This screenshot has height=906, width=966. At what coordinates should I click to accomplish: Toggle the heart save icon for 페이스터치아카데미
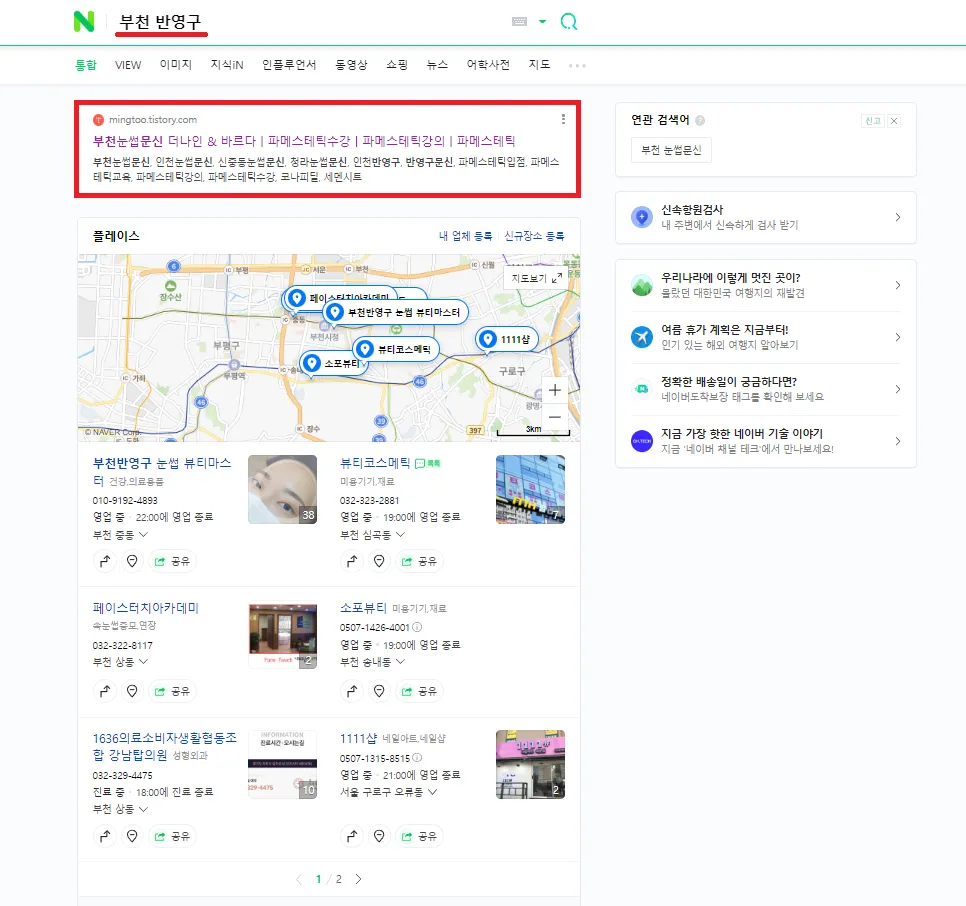[x=133, y=691]
